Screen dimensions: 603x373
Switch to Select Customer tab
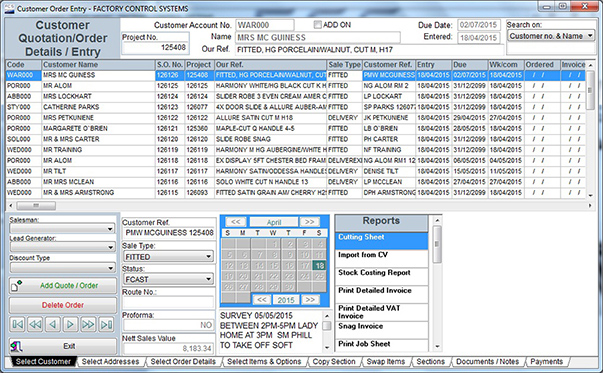[x=43, y=361]
